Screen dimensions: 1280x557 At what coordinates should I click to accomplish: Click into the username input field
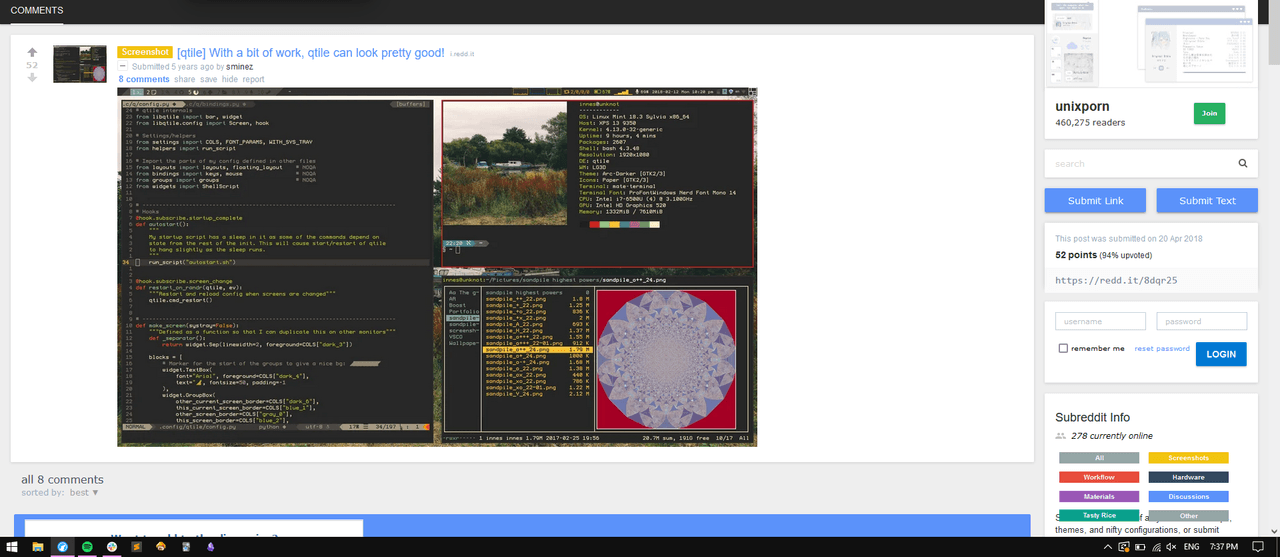(x=1100, y=321)
